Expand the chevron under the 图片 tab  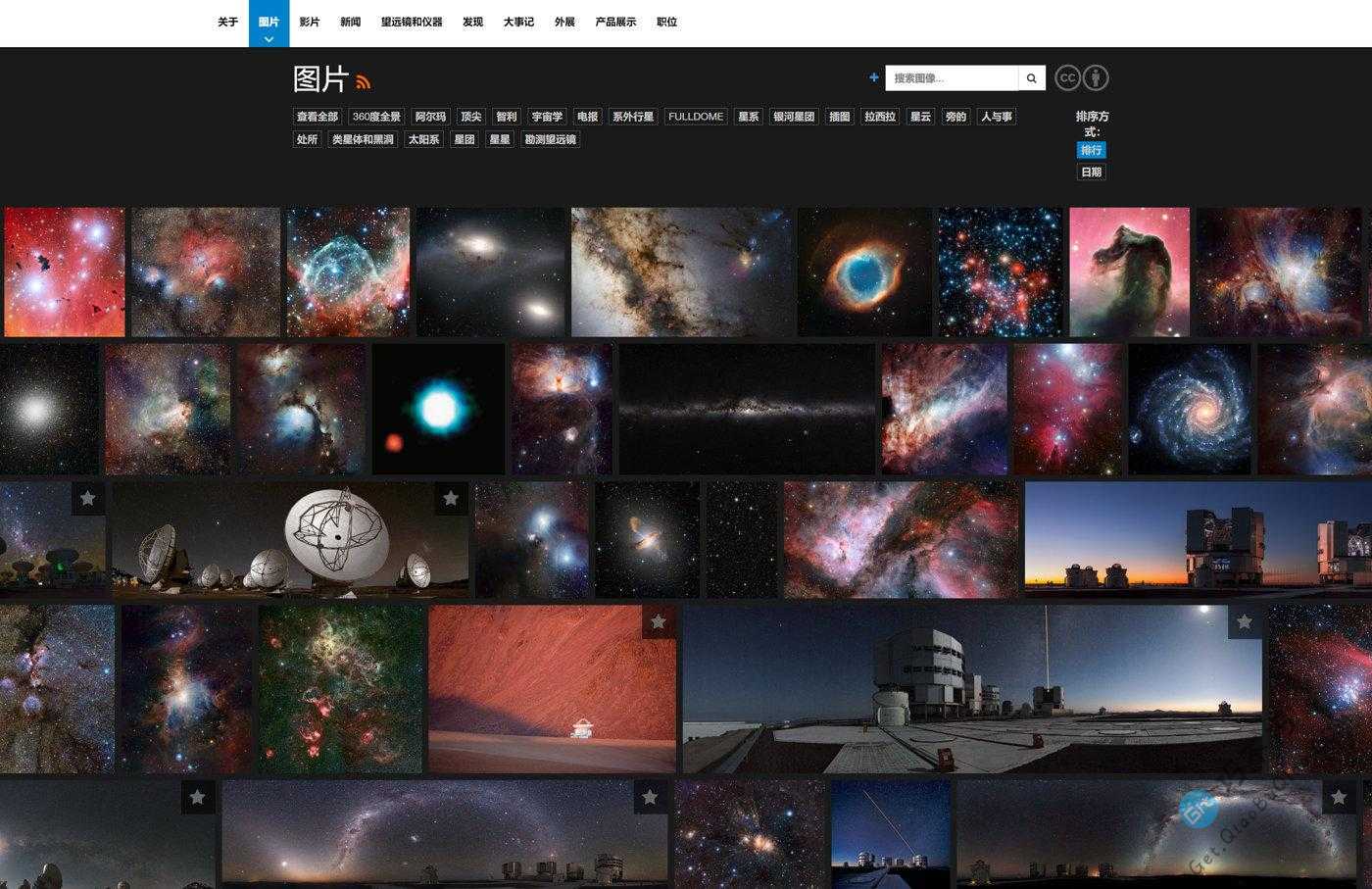[267, 38]
